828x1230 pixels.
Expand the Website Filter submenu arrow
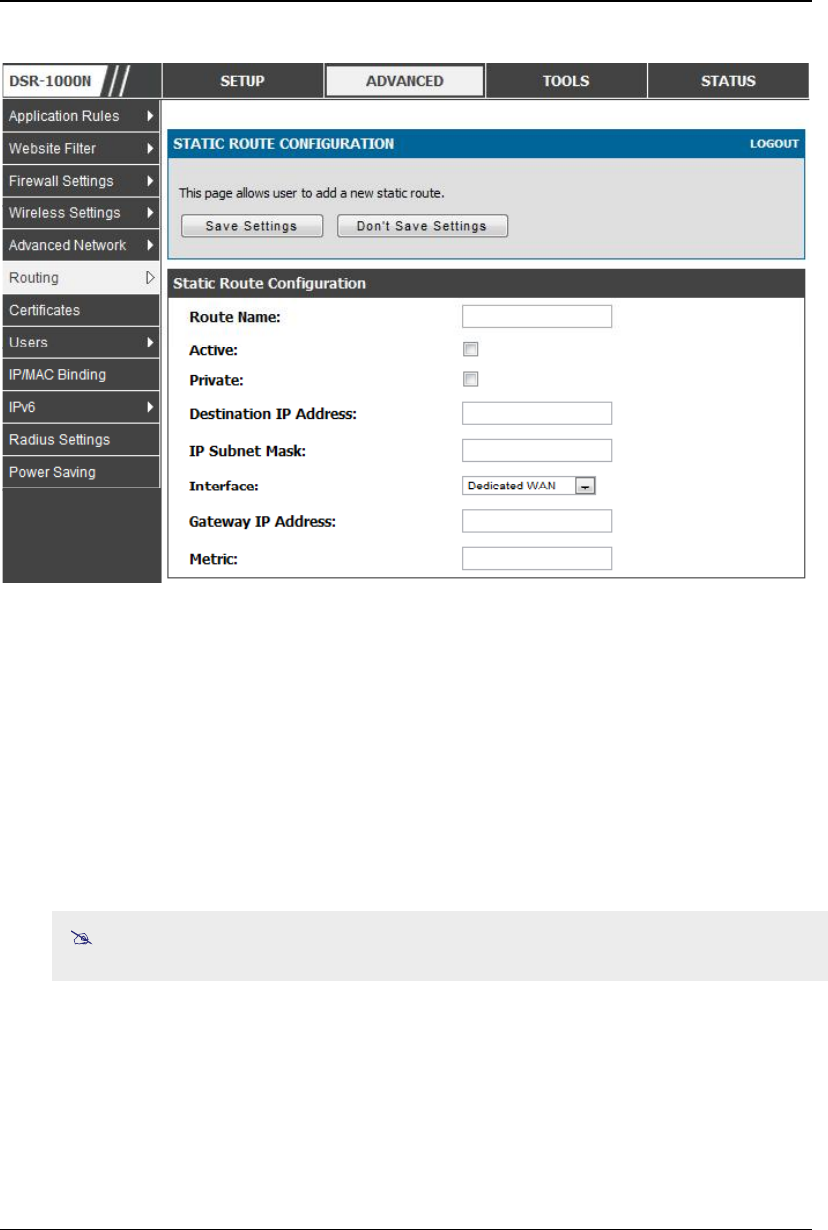pyautogui.click(x=150, y=149)
